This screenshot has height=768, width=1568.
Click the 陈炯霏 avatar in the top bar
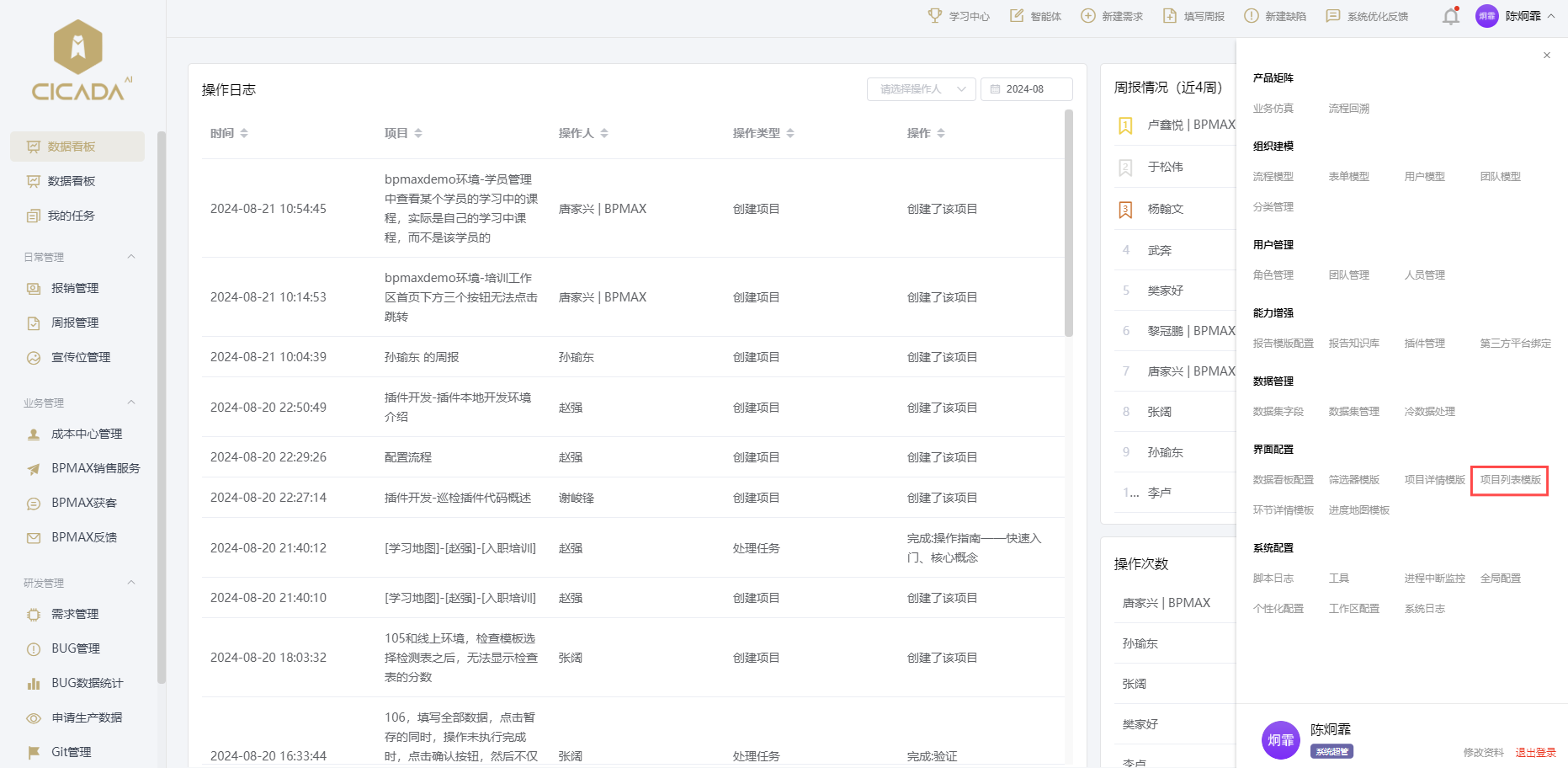point(1487,16)
